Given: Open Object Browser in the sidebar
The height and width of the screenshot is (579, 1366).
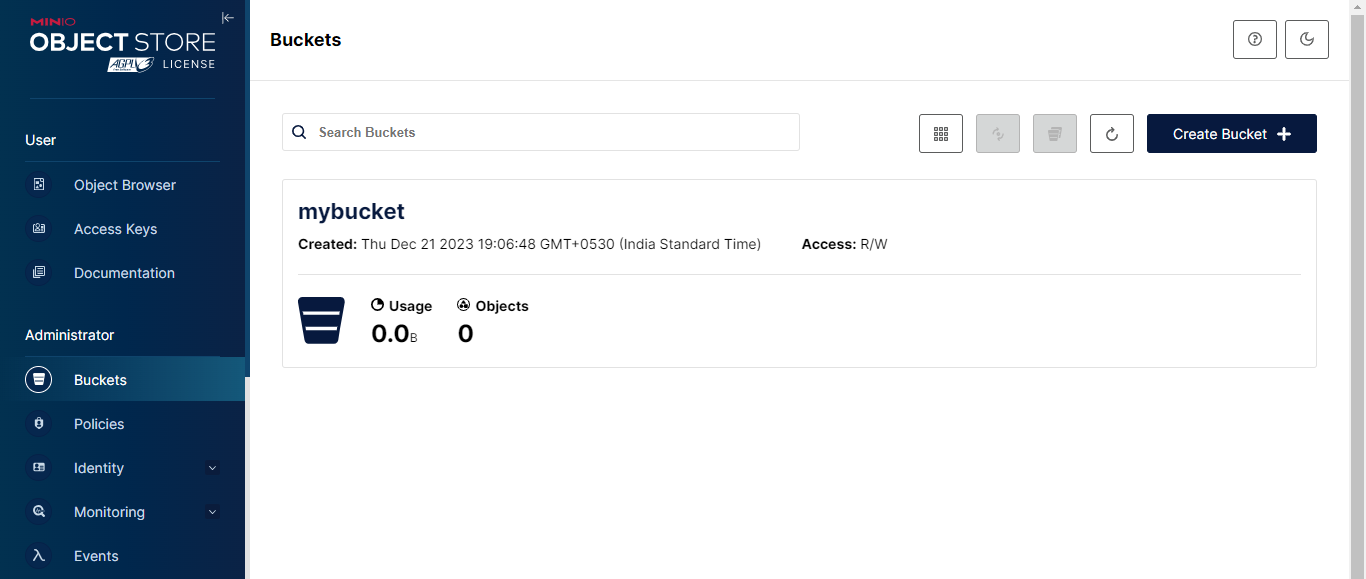Looking at the screenshot, I should tap(124, 185).
